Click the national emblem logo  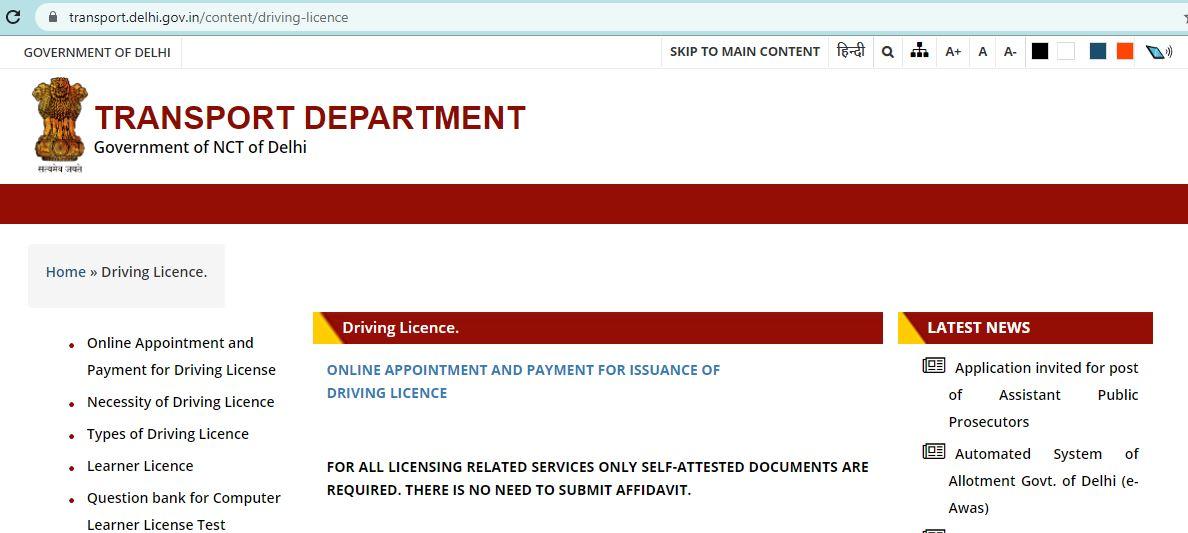60,124
